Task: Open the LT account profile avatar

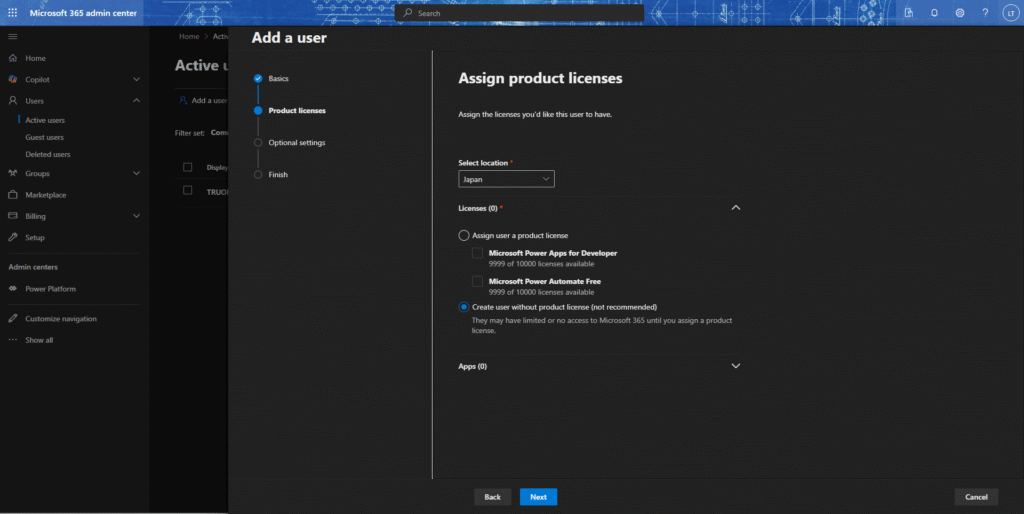Action: [x=1009, y=13]
